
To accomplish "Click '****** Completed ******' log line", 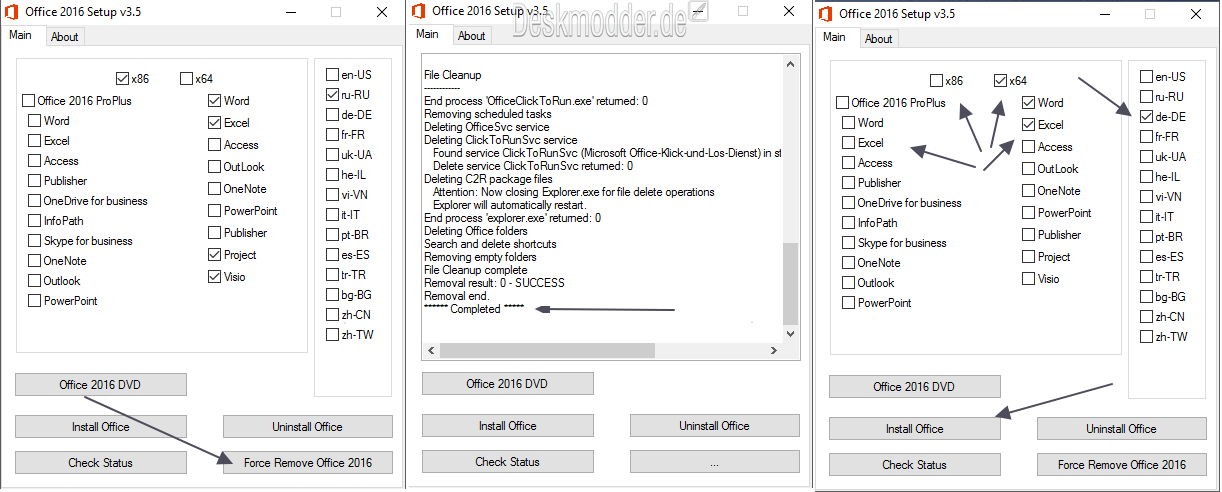I will [474, 309].
